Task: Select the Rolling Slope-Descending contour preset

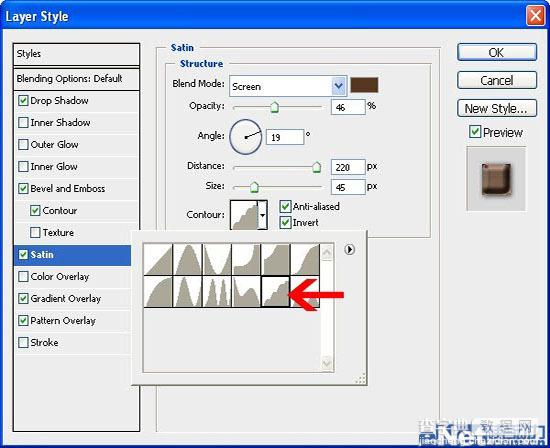Action: 246,292
